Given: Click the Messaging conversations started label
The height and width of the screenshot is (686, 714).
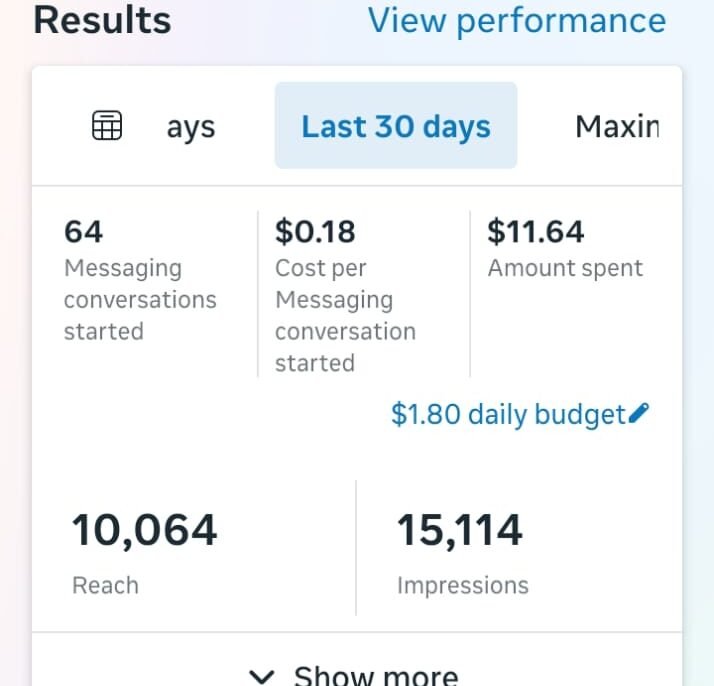Looking at the screenshot, I should 140,300.
